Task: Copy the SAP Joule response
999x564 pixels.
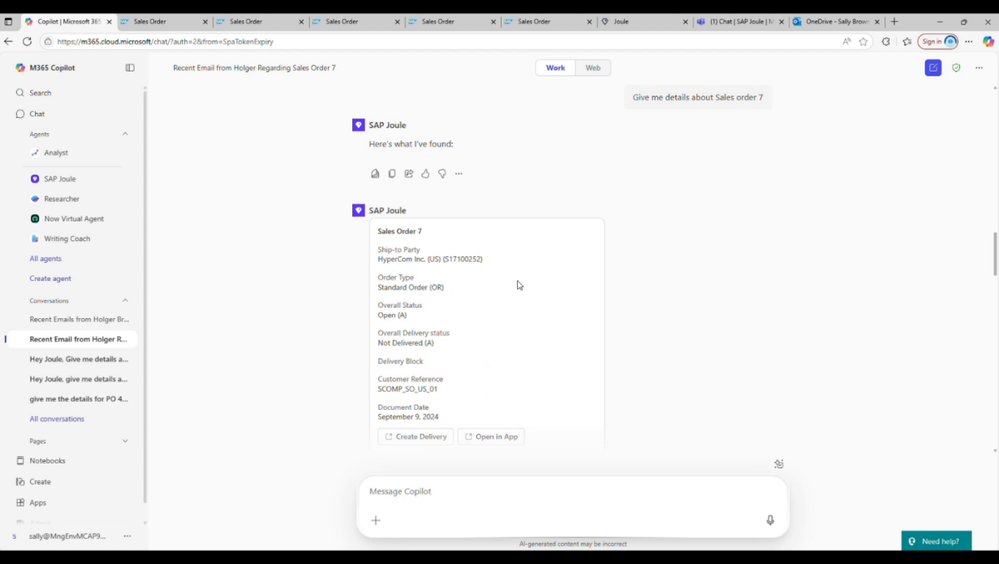Action: [392, 173]
